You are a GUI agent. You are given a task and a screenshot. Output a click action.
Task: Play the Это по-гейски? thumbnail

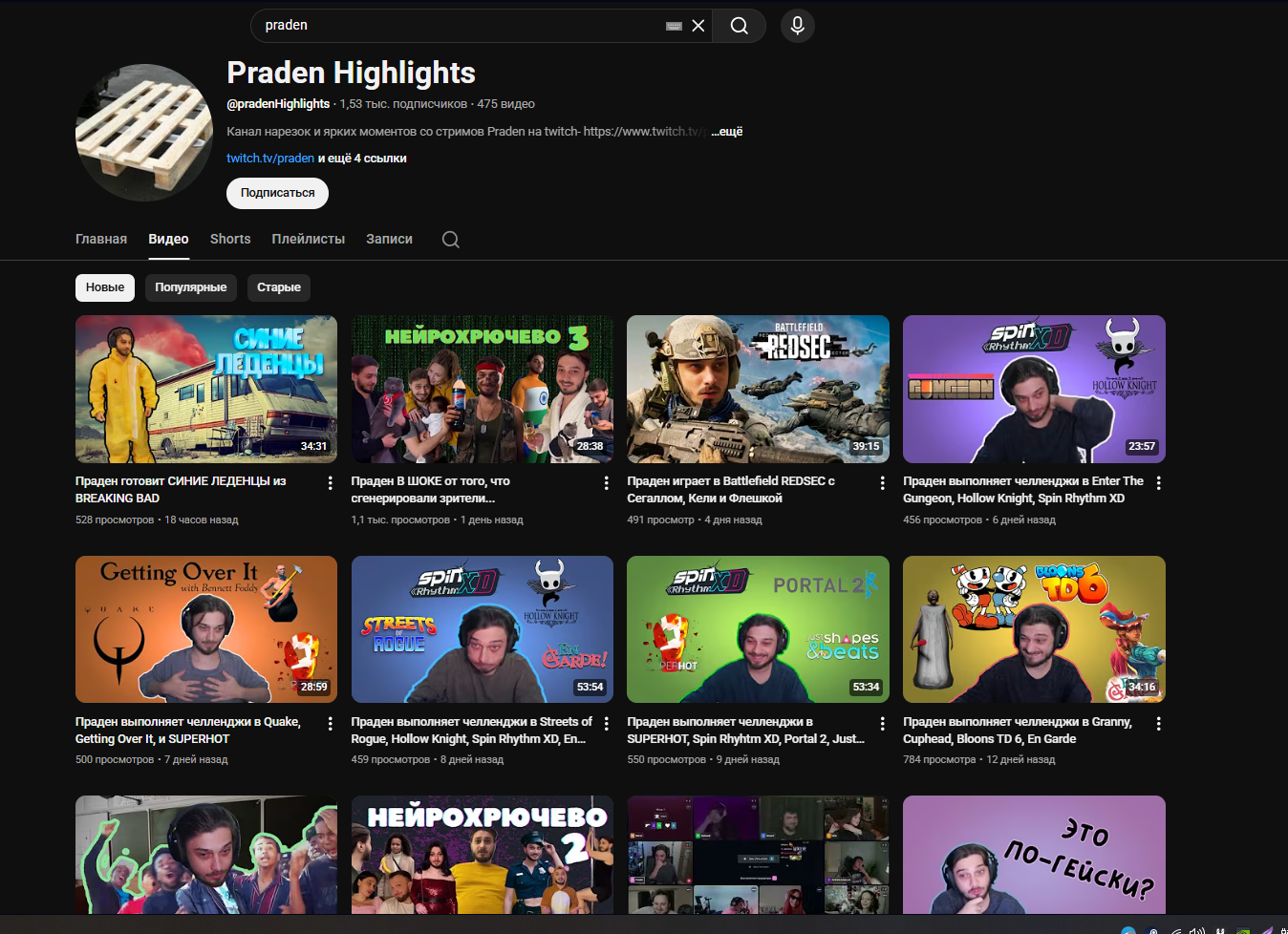click(1034, 855)
